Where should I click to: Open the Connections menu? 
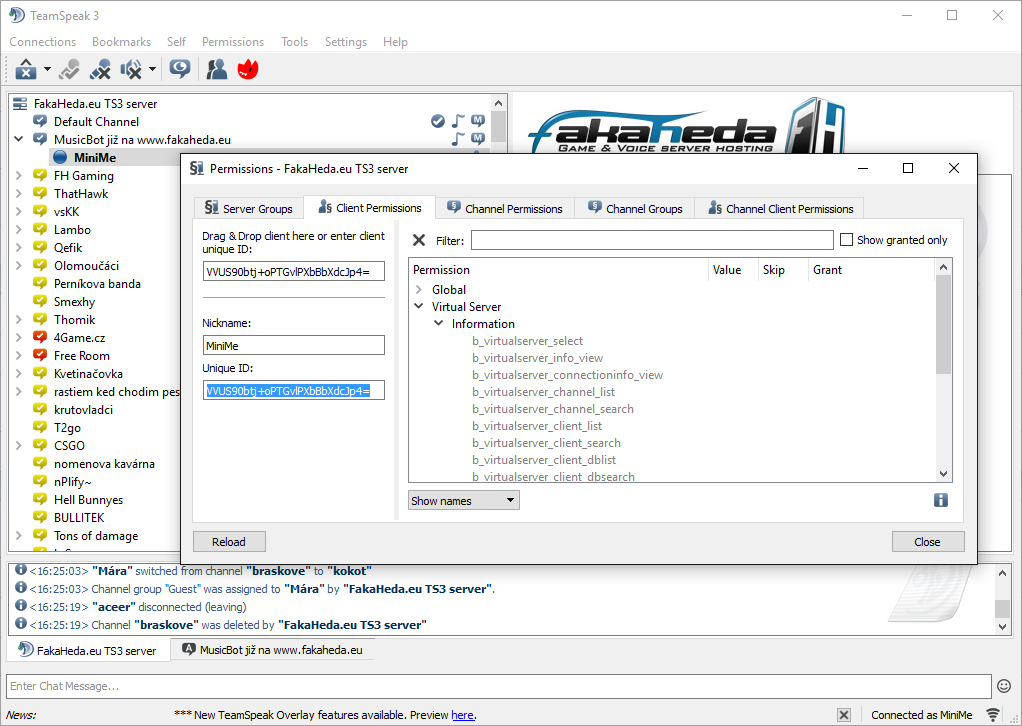(x=42, y=42)
